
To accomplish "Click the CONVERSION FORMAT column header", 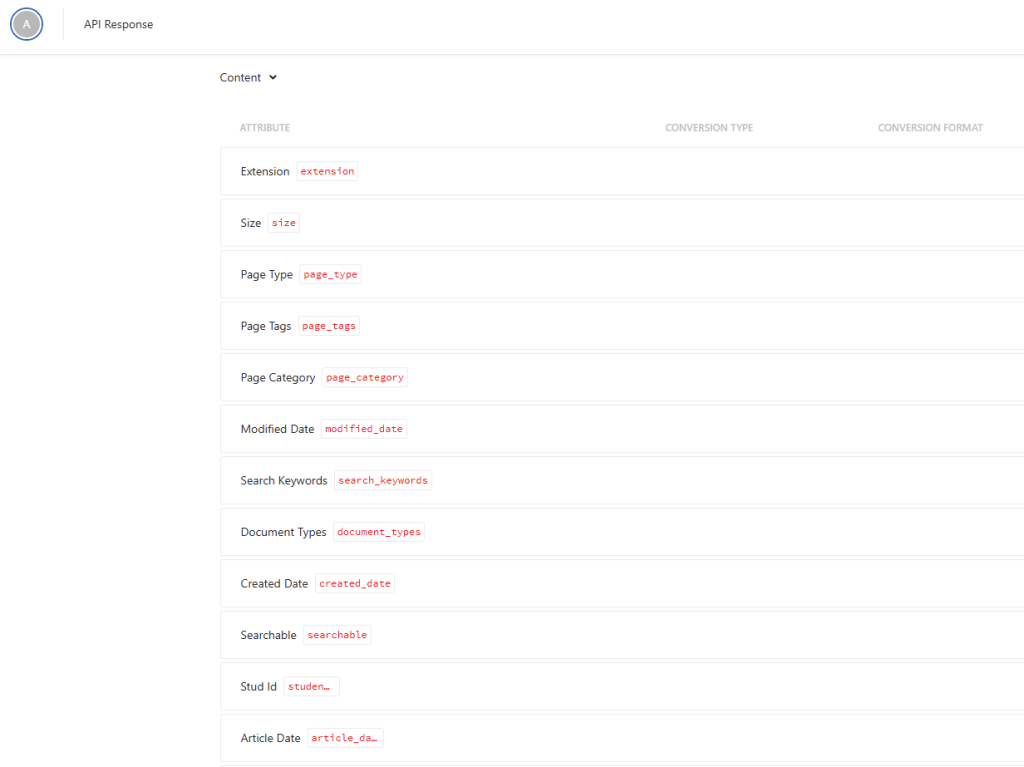I will coord(930,127).
